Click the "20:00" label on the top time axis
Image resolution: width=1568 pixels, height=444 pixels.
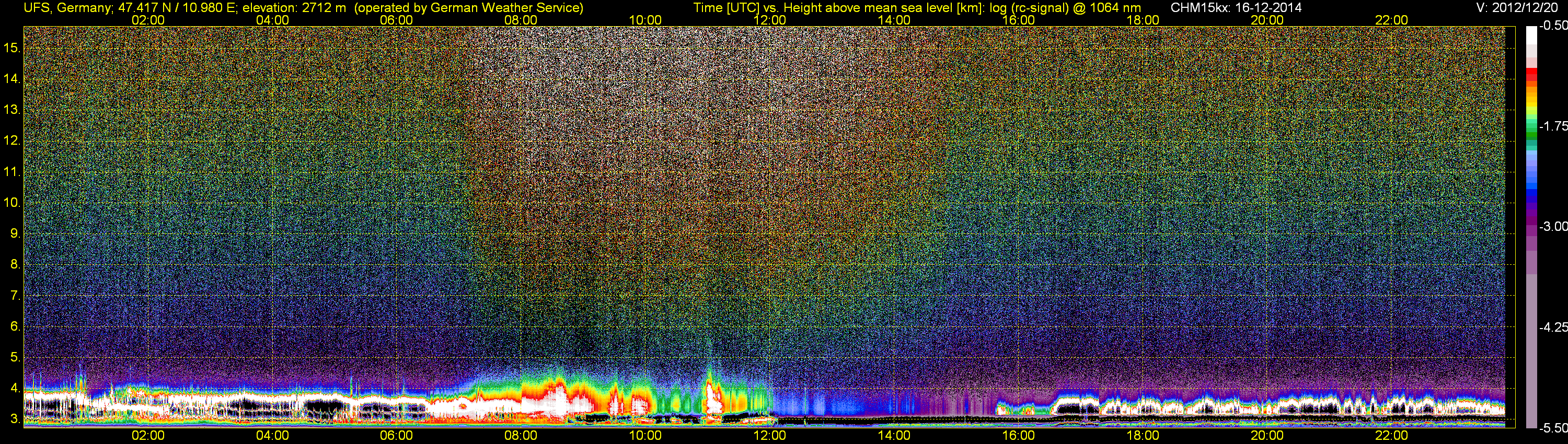pos(1267,20)
